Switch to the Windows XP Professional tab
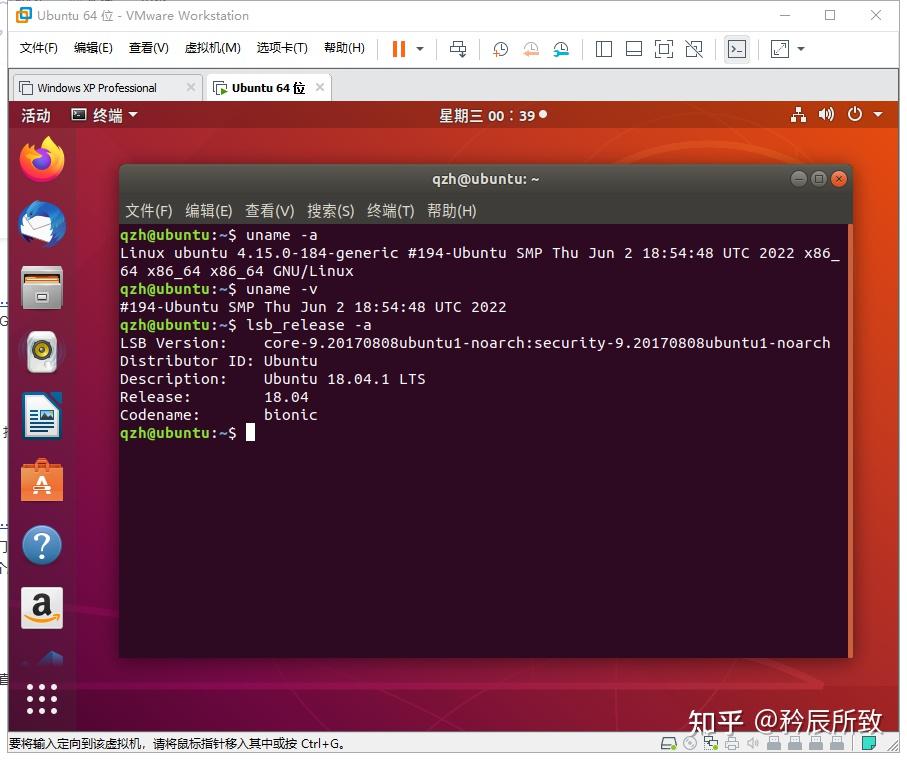This screenshot has width=907, height=760. point(95,87)
